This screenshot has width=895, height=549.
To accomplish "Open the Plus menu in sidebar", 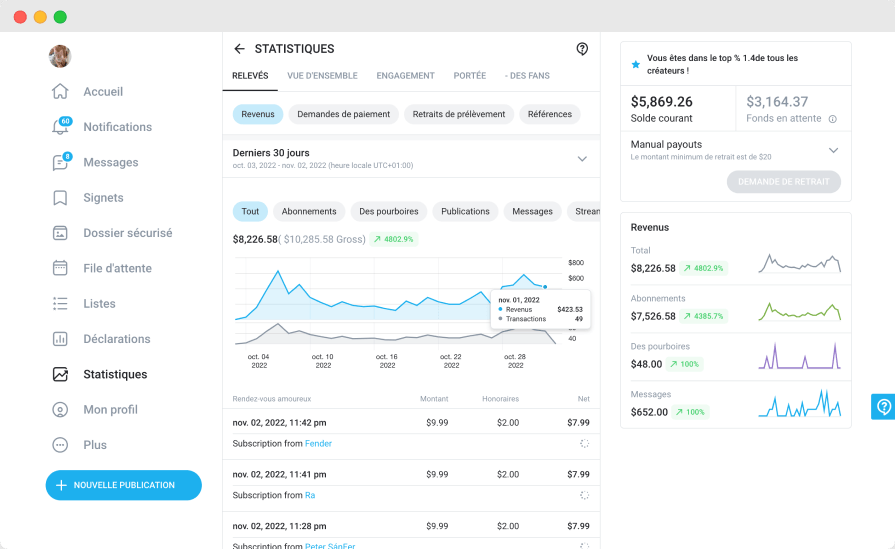I will point(60,445).
